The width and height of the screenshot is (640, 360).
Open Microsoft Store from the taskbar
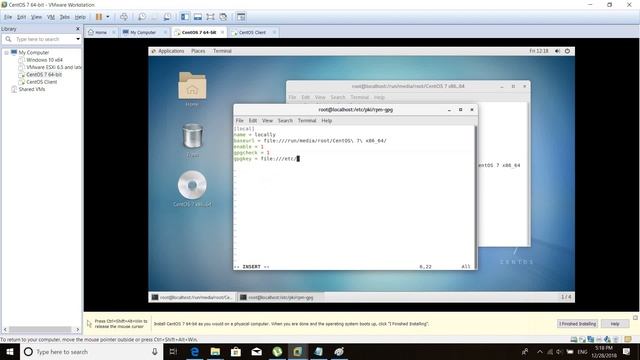(236, 351)
